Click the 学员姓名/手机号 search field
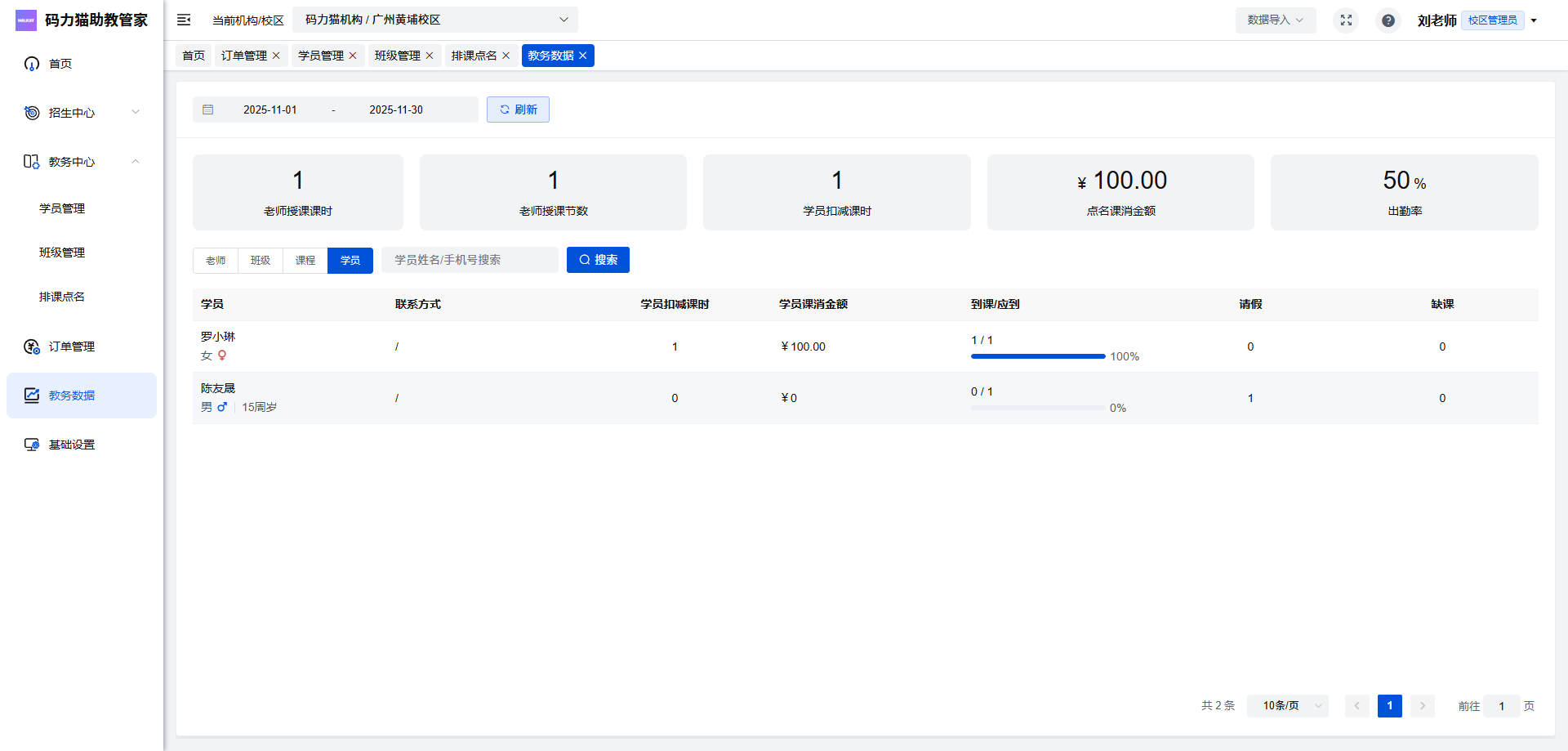This screenshot has width=1568, height=751. [x=470, y=260]
